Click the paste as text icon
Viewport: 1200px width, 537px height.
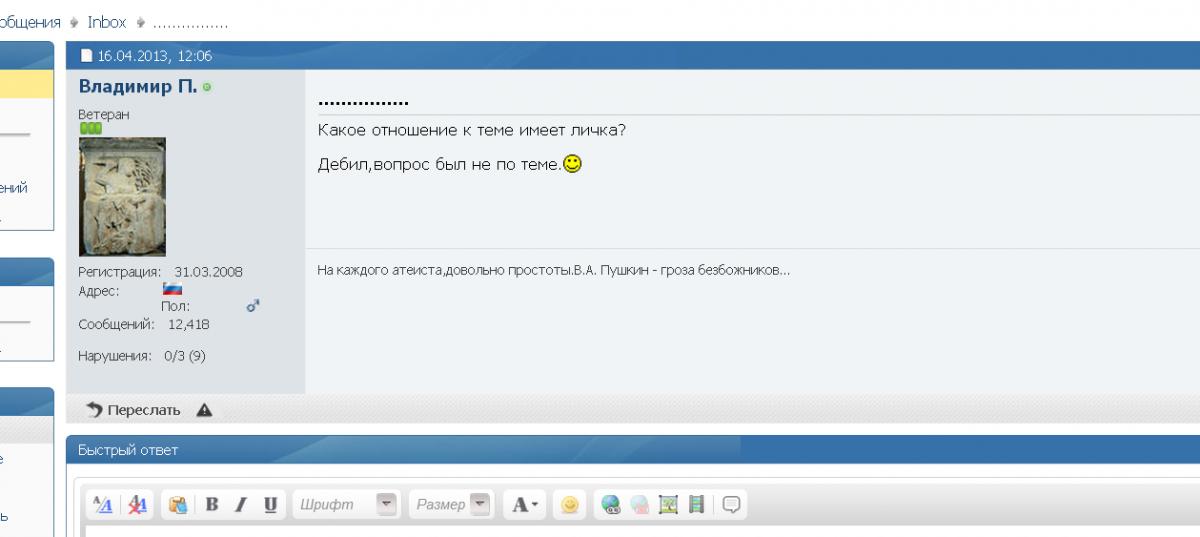[x=178, y=505]
